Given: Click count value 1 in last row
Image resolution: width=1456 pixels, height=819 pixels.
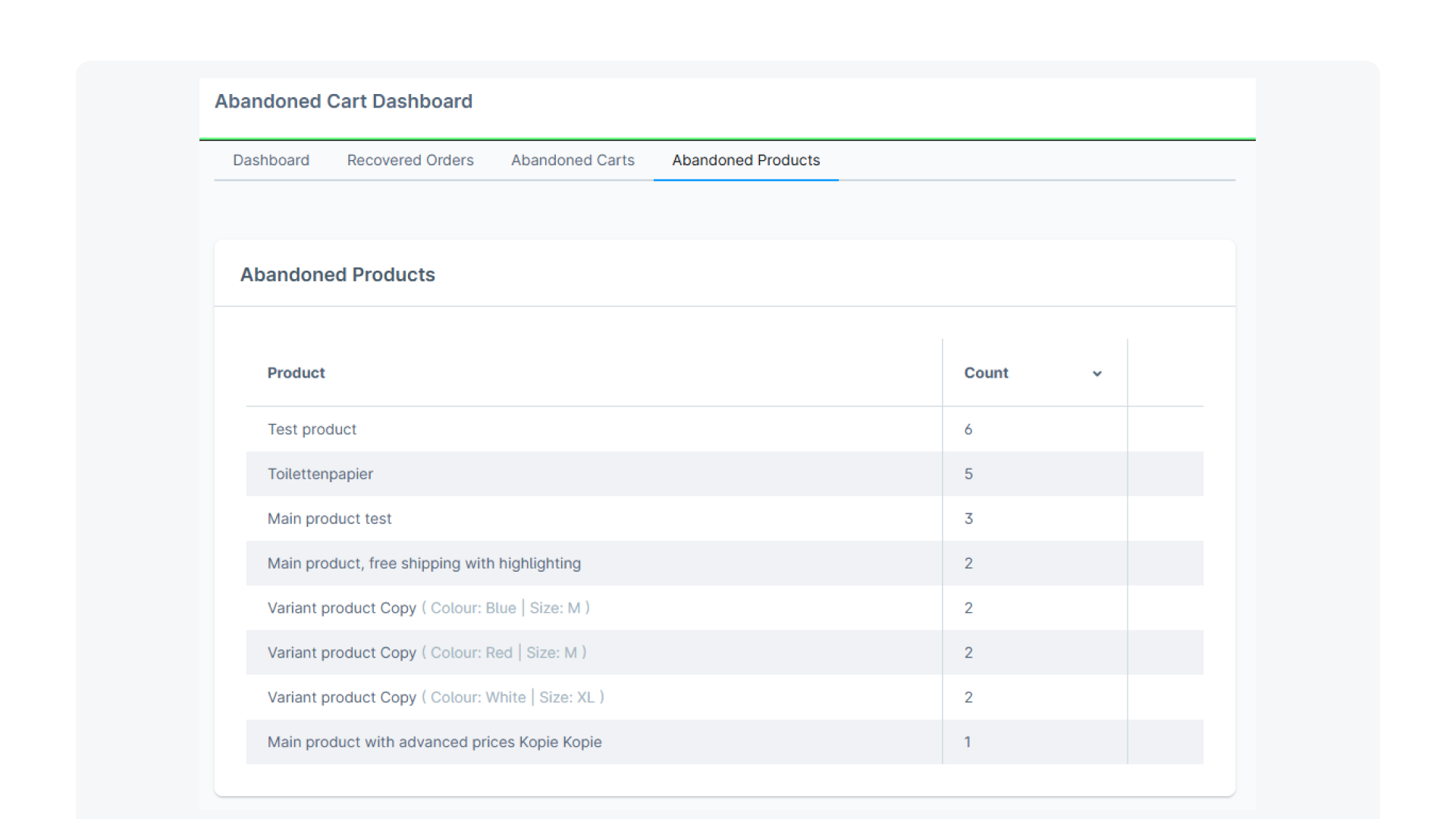Looking at the screenshot, I should (968, 742).
